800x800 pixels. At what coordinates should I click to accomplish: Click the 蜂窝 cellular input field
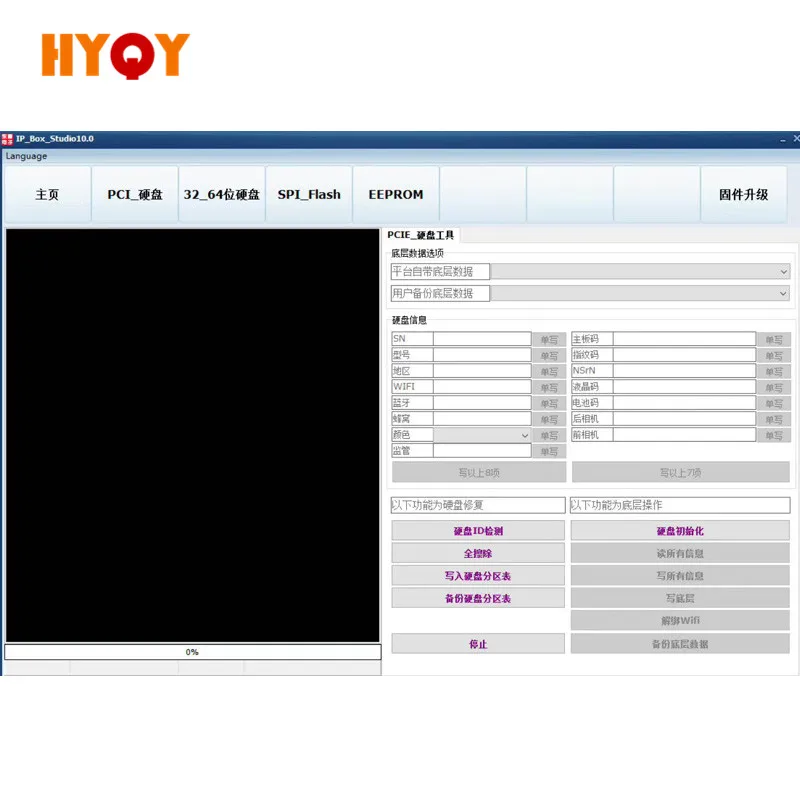click(x=482, y=419)
